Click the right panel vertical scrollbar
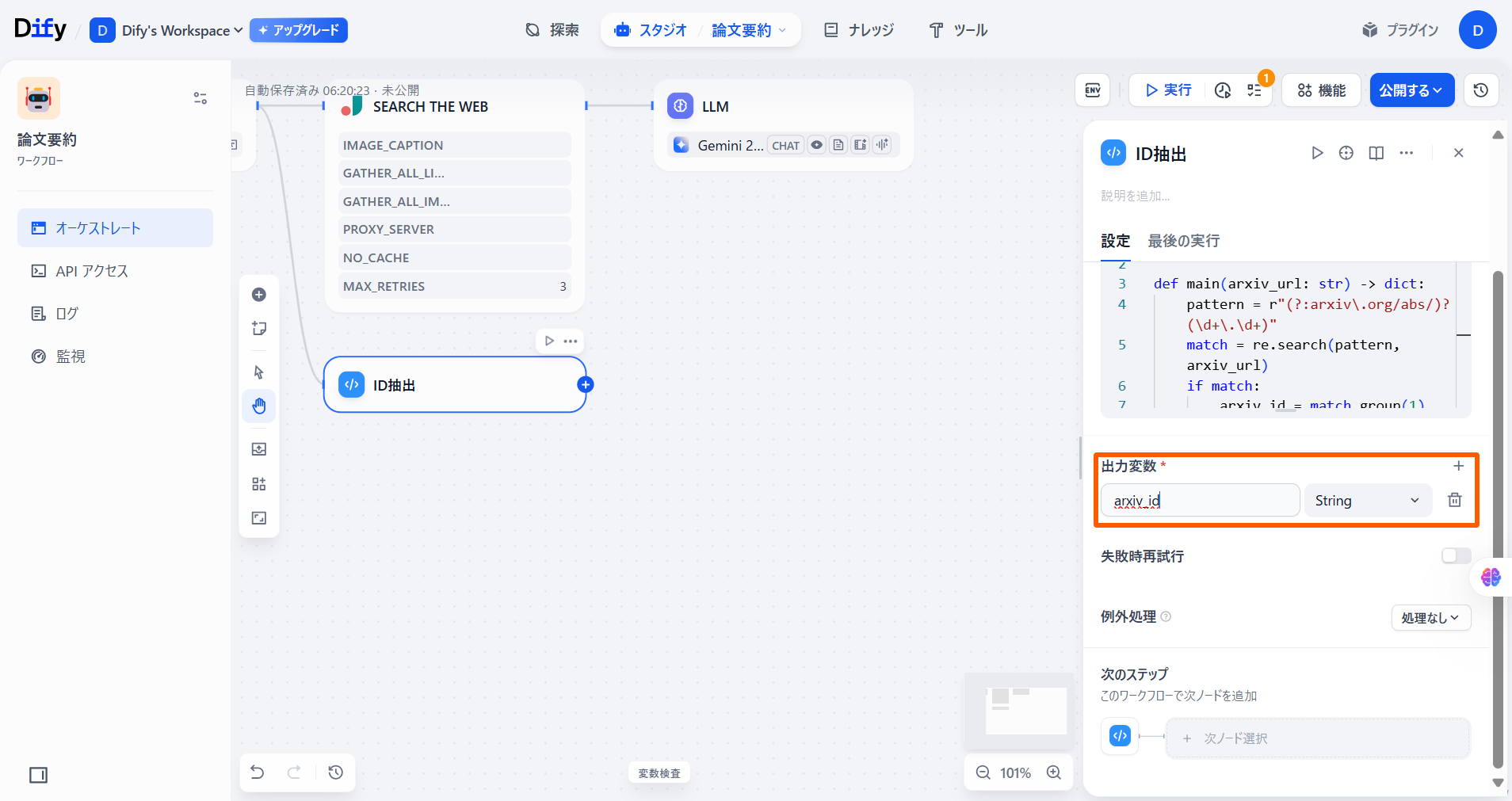Image resolution: width=1512 pixels, height=801 pixels. pyautogui.click(x=1497, y=515)
